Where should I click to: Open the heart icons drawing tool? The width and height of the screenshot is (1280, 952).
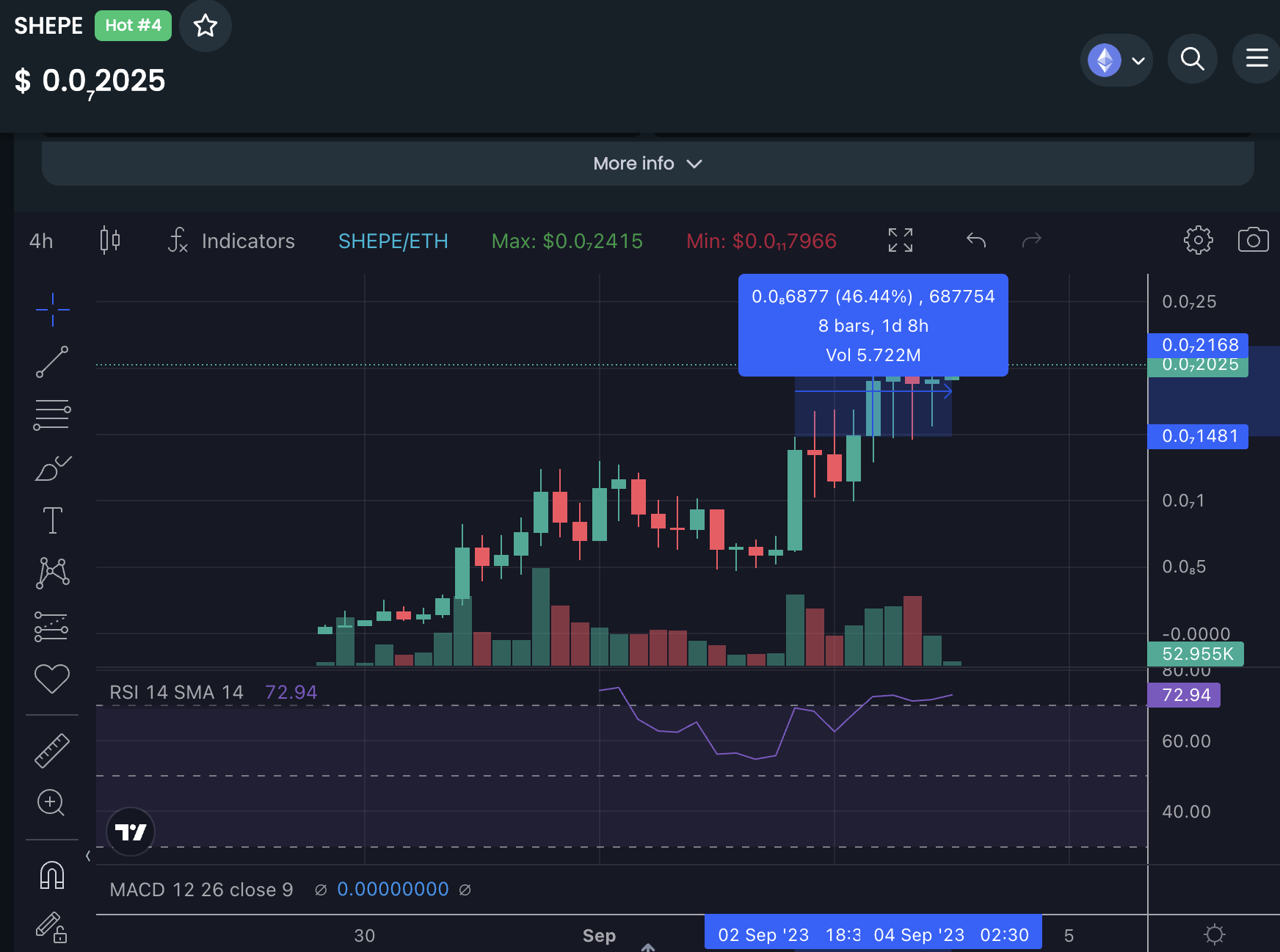tap(52, 679)
